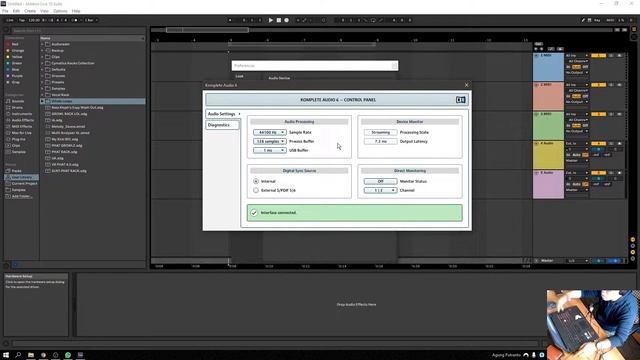This screenshot has width=640, height=360.
Task: Toggle the 4 Audio track activator button
Action: 598,144
